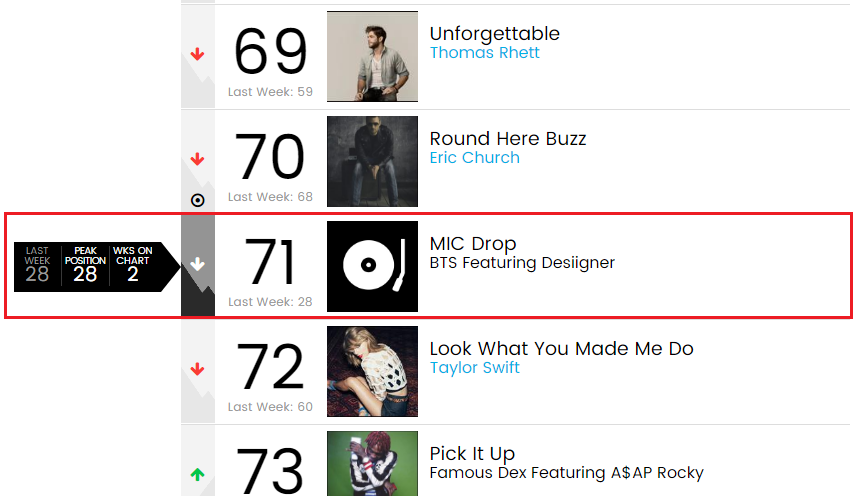Collapse the MIC Drop row via white arrow
The height and width of the screenshot is (496, 859).
click(197, 265)
